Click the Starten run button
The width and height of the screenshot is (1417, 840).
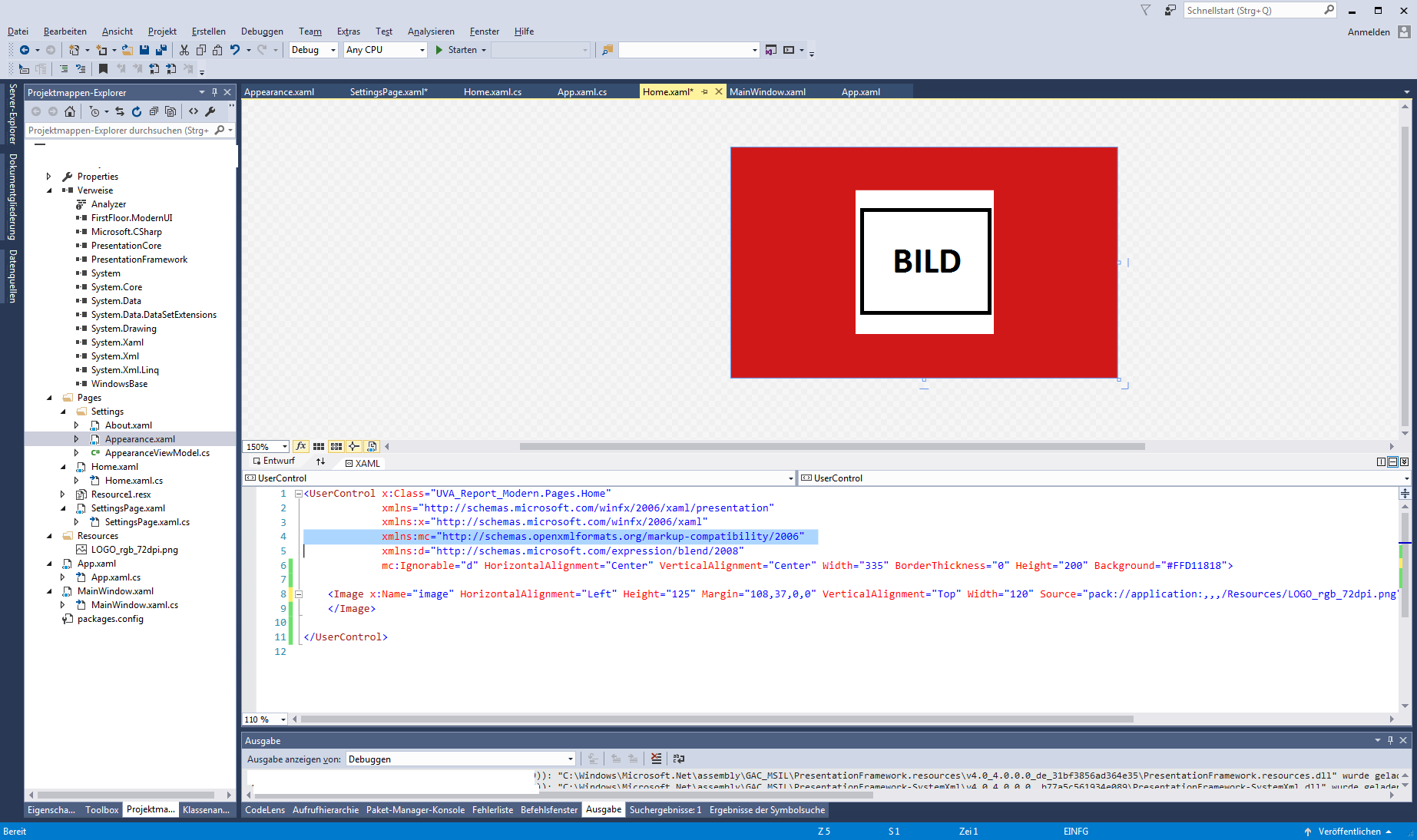455,50
